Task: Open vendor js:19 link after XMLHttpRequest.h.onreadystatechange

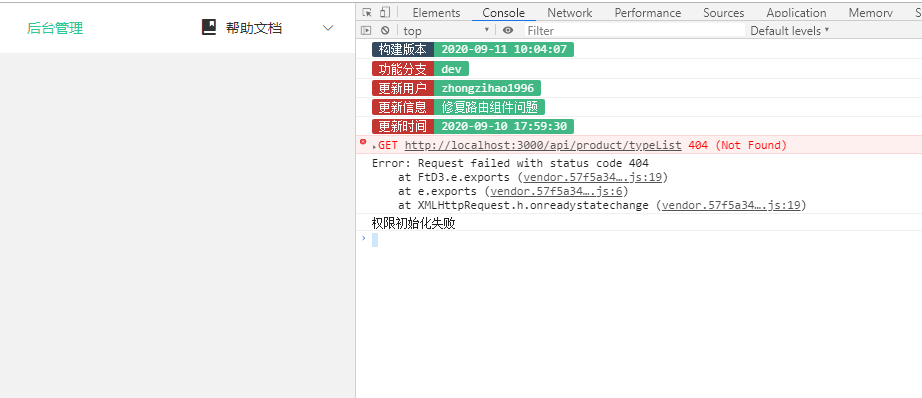Action: [731, 205]
